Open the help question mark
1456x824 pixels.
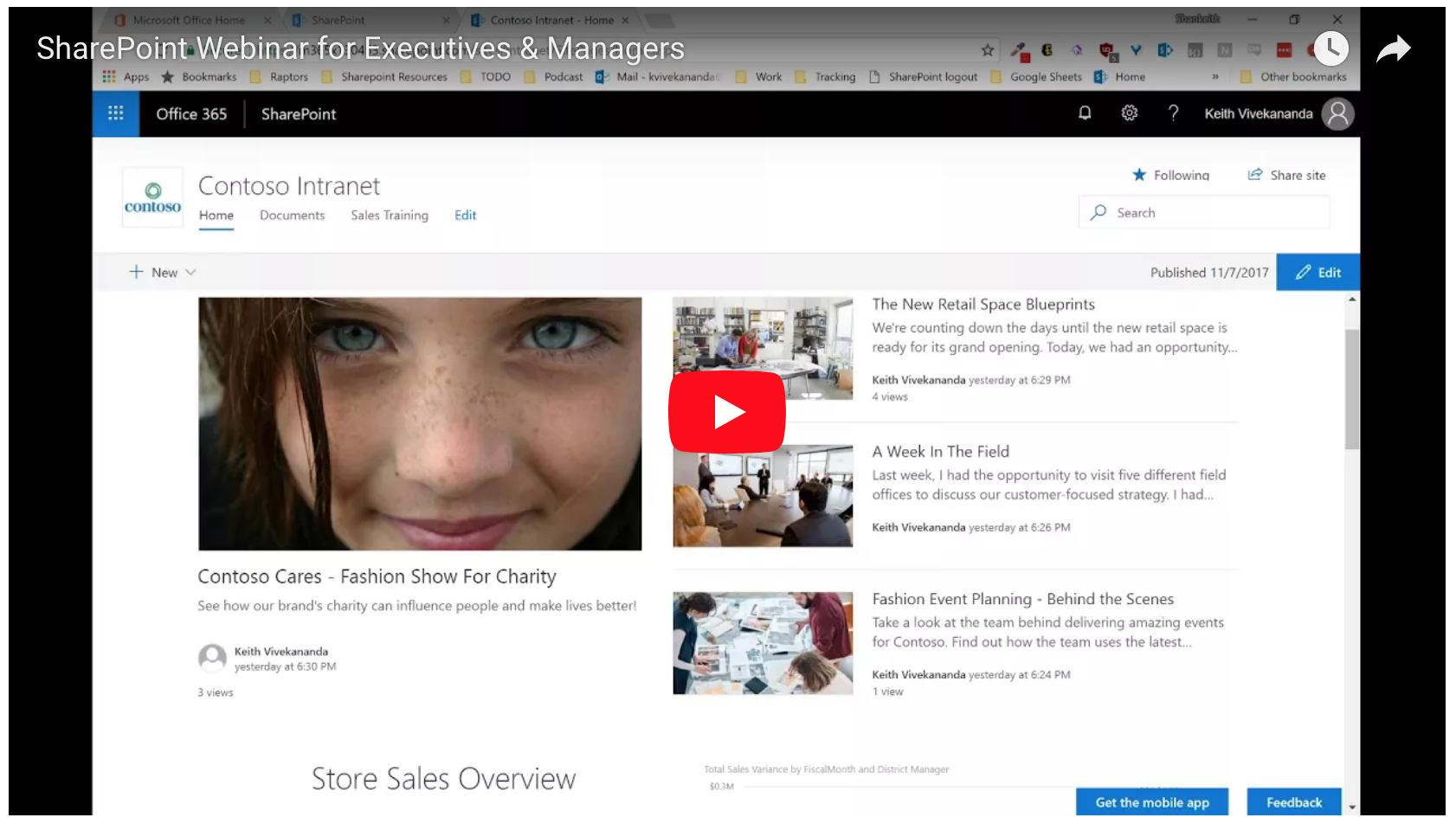coord(1173,113)
